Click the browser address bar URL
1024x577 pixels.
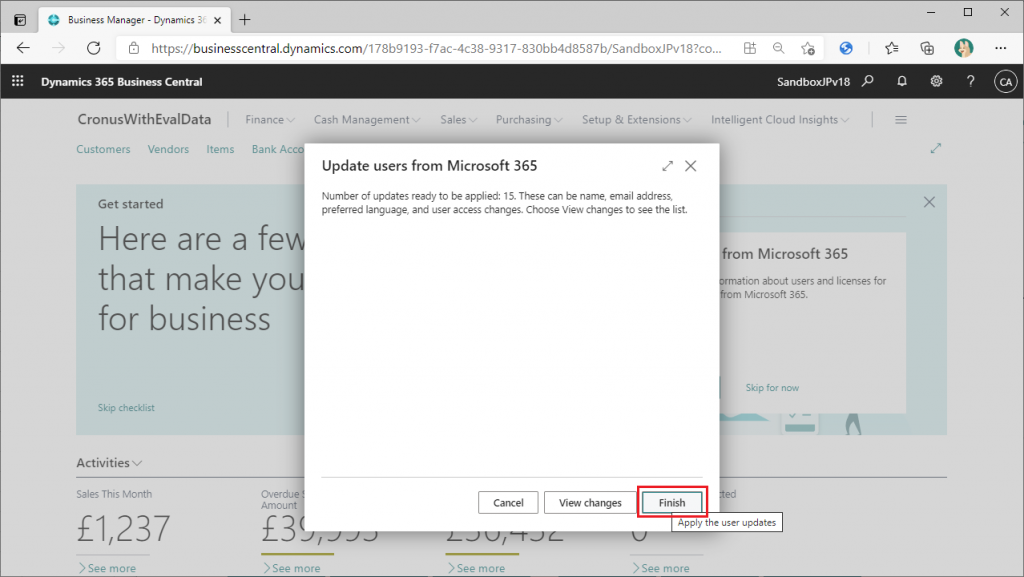click(x=436, y=48)
